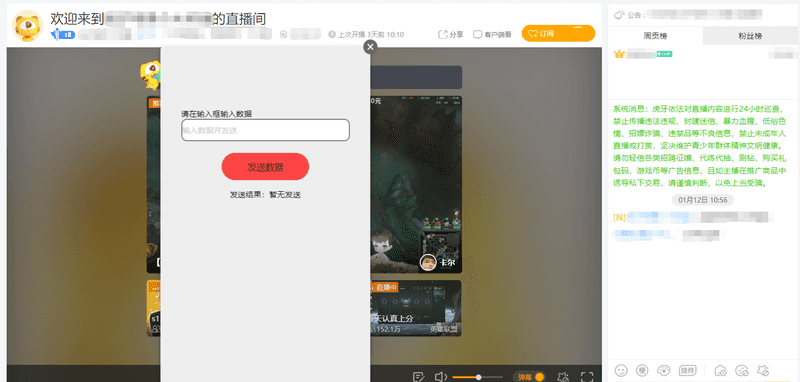Click the yellow mascot above video recommendations
Screen dimensions: 800x382
151,75
